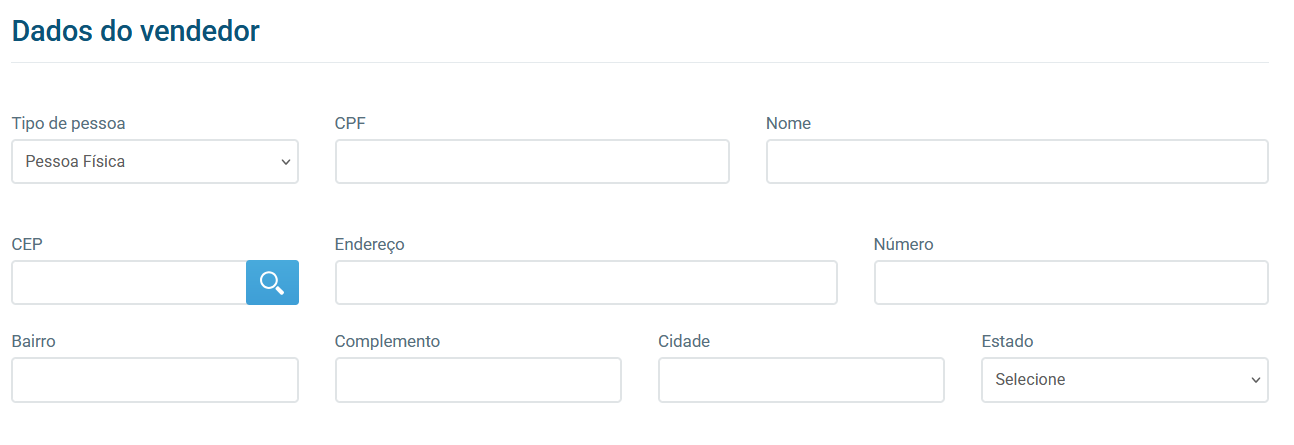Click the chevron arrow on Pessoa Física select
The image size is (1294, 445).
click(286, 162)
